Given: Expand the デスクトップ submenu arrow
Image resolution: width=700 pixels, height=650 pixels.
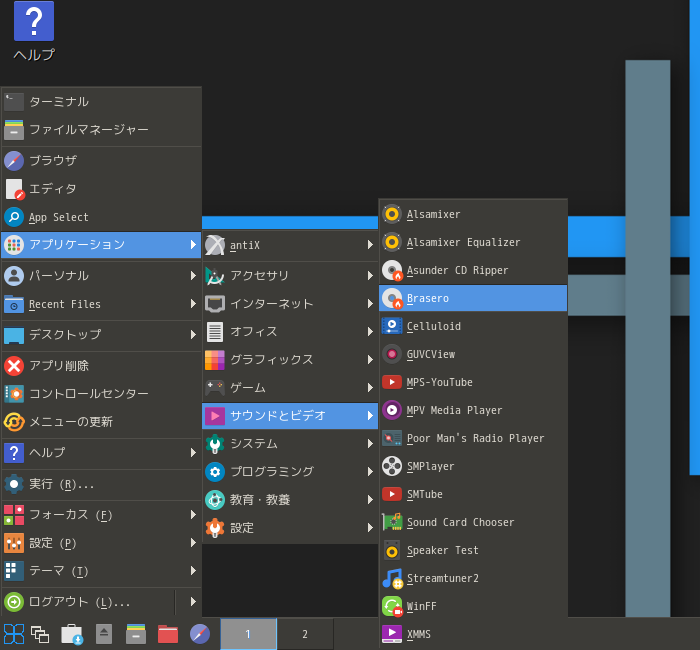Looking at the screenshot, I should pyautogui.click(x=193, y=334).
